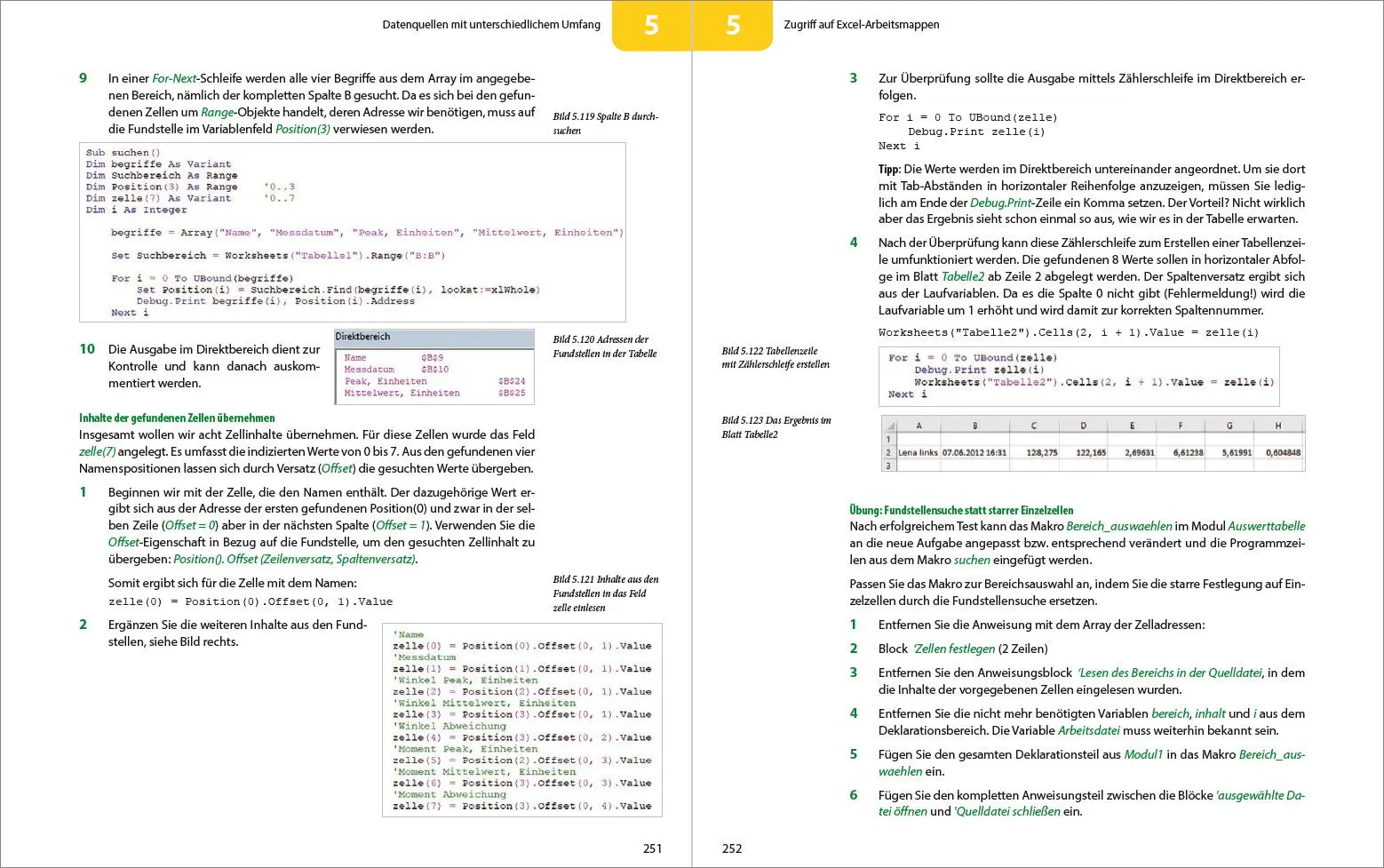Click caption 'Bild 5.121 Inhalte aus den Fundstellen'
1384x868 pixels.
[605, 593]
